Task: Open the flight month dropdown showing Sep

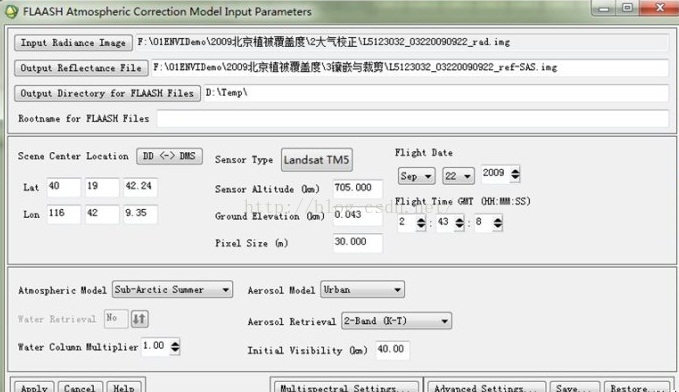Action: (x=416, y=176)
